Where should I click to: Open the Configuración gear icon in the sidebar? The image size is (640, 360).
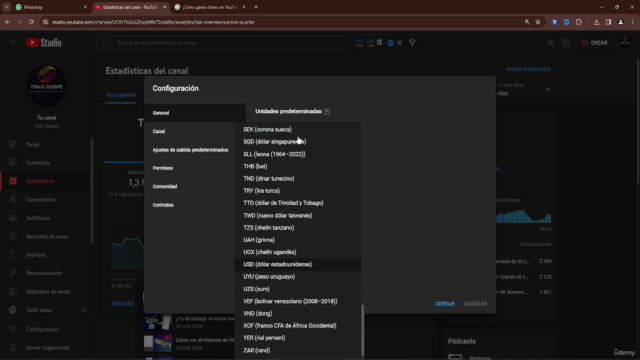(13, 329)
